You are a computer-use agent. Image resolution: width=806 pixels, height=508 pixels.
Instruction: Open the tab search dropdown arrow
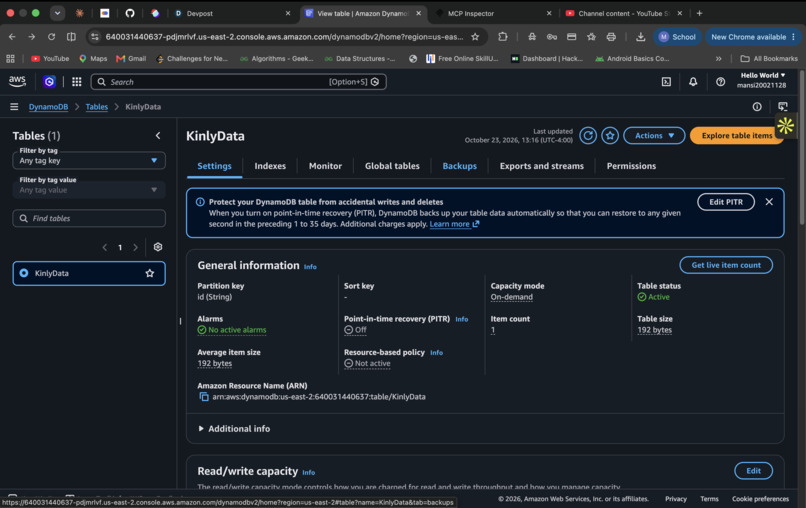pyautogui.click(x=57, y=13)
